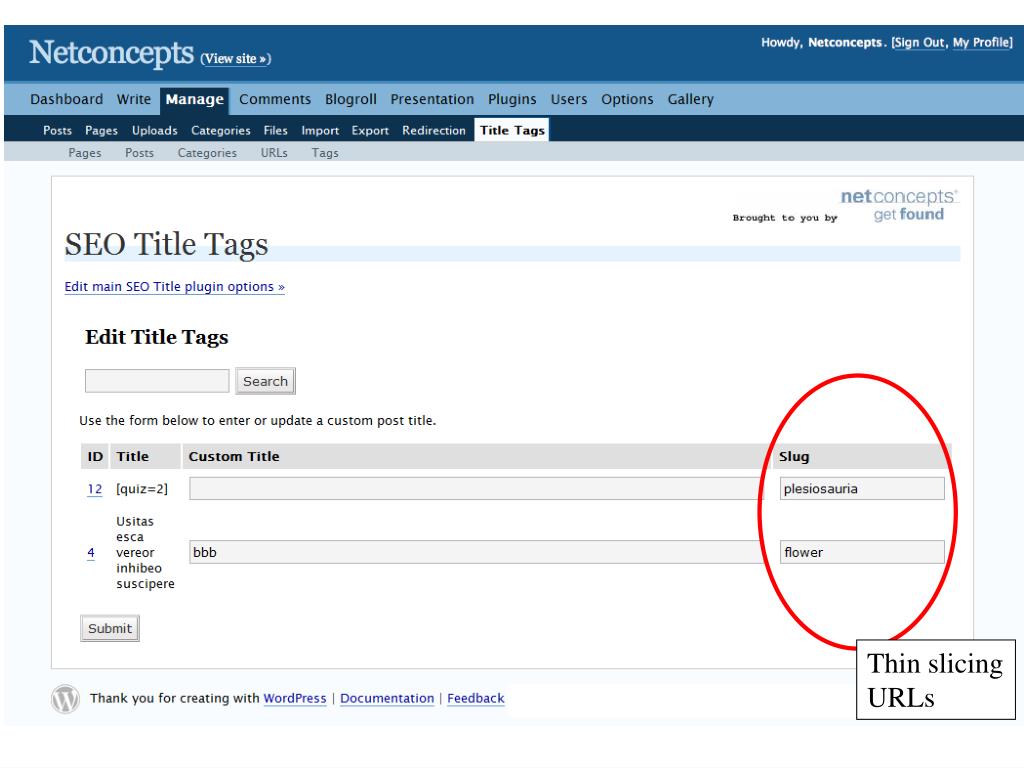The height and width of the screenshot is (768, 1024).
Task: Open the Export submenu
Action: 370,131
